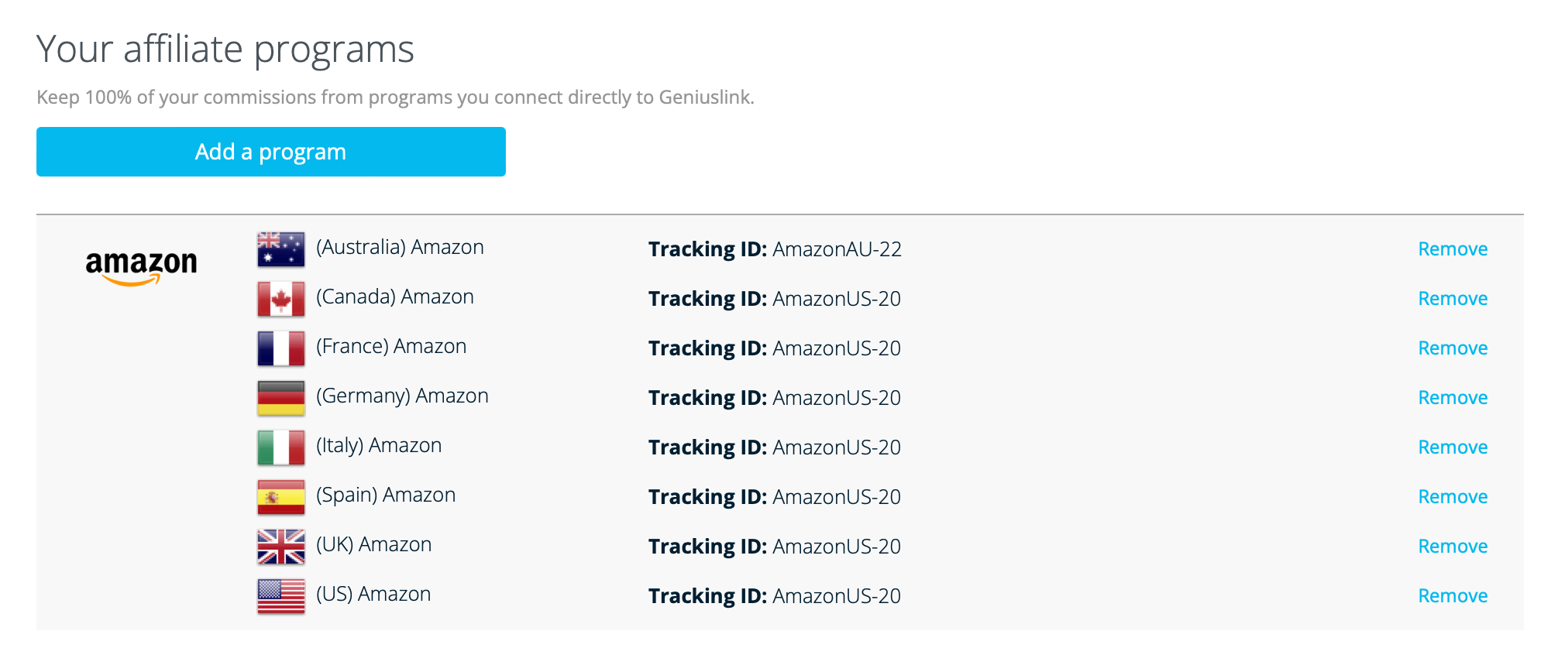Remove the (France) Amazon program
The image size is (1568, 672).
tap(1453, 348)
